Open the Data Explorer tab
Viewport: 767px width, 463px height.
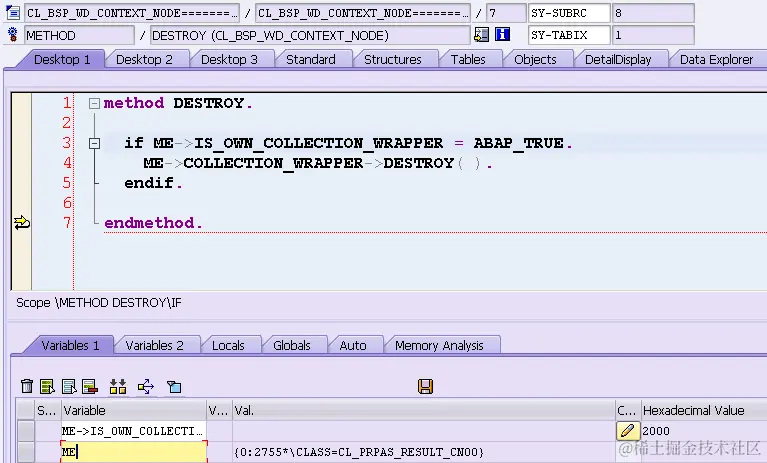click(717, 60)
